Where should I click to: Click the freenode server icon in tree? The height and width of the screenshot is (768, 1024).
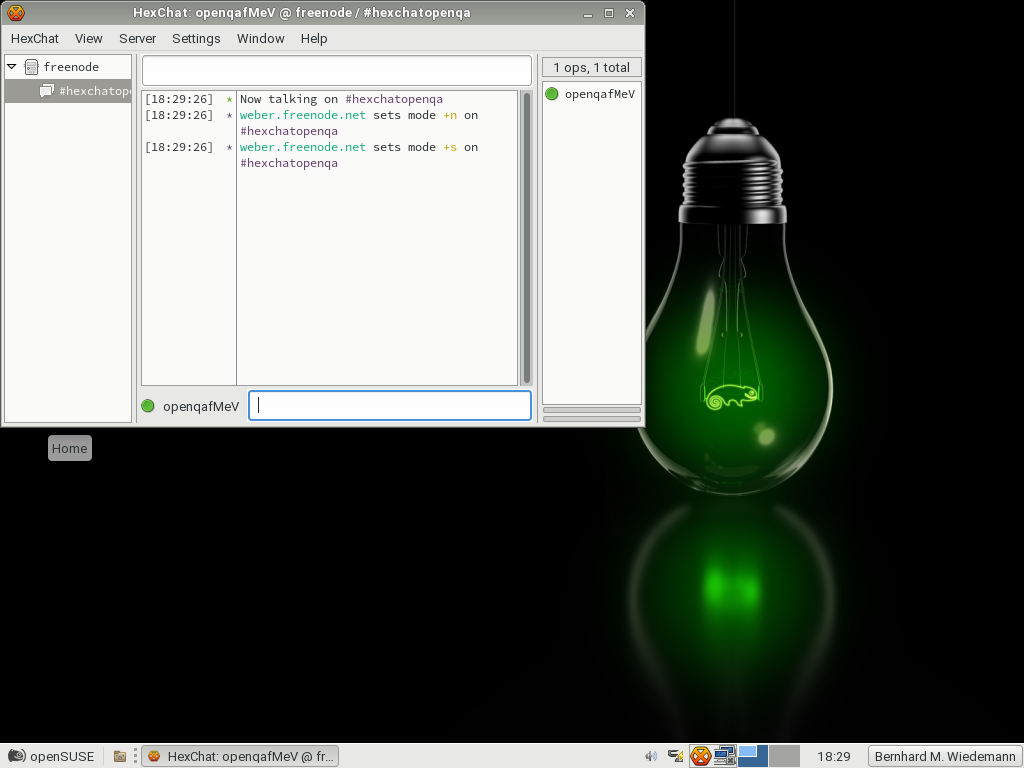[x=31, y=67]
